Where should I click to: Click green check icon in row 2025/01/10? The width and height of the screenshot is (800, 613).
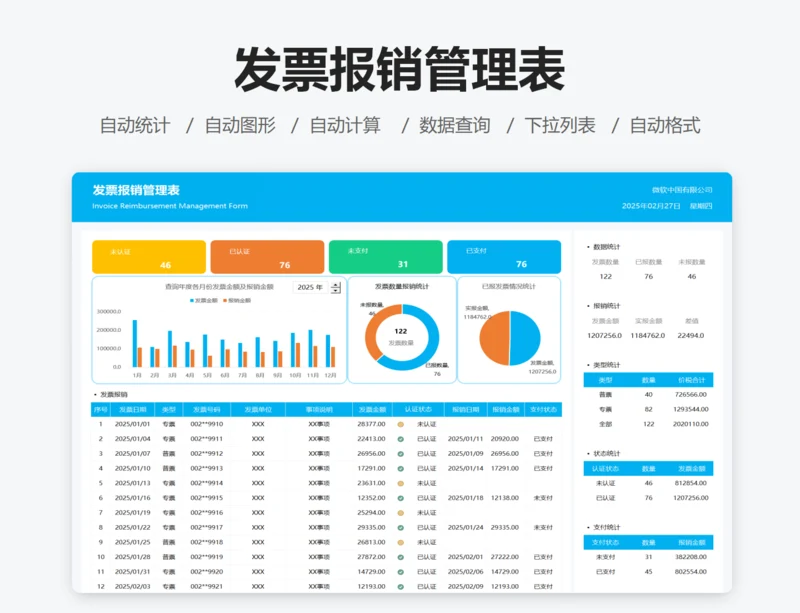pyautogui.click(x=401, y=469)
